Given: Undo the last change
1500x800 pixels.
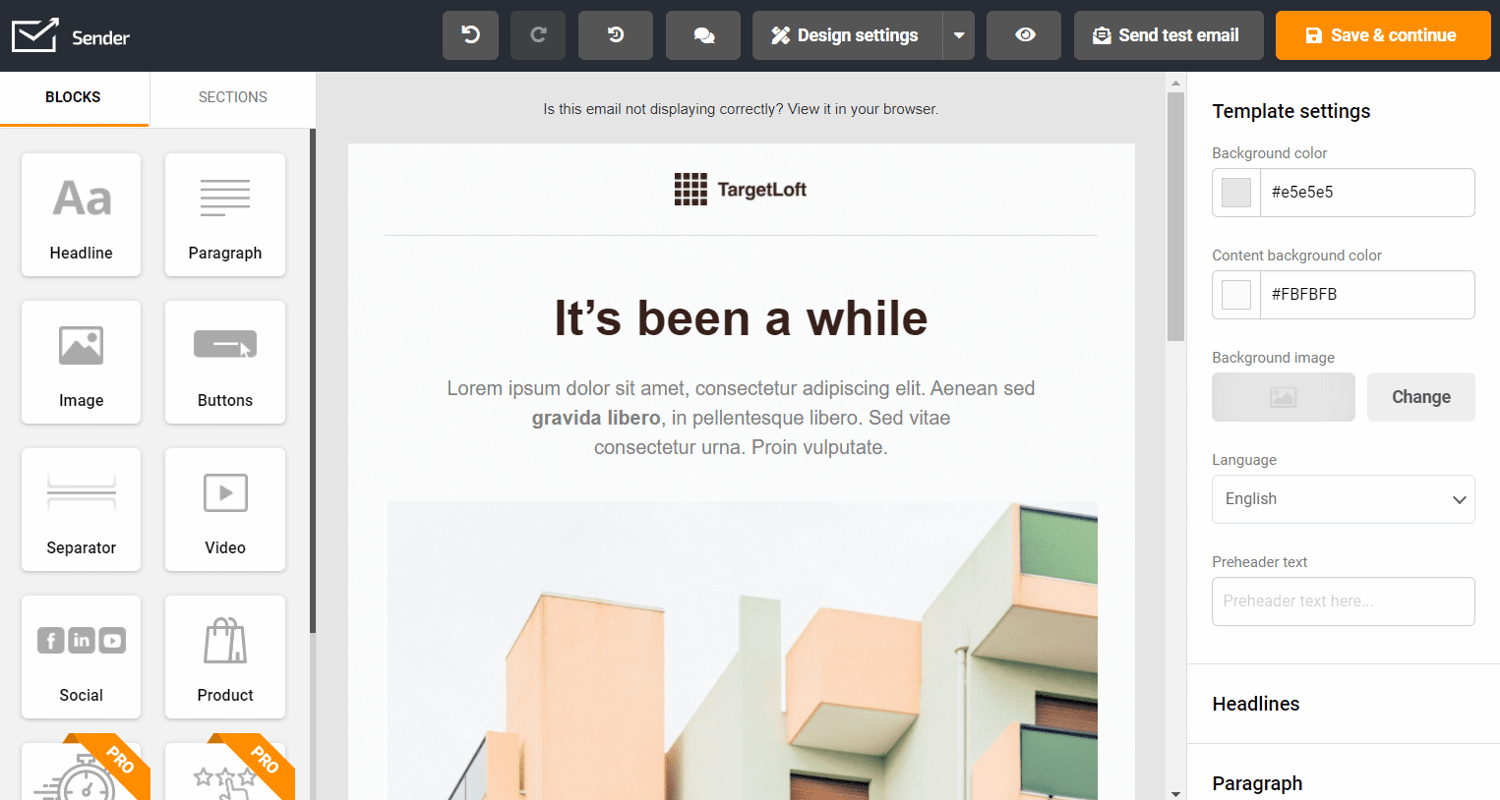Looking at the screenshot, I should pos(470,36).
